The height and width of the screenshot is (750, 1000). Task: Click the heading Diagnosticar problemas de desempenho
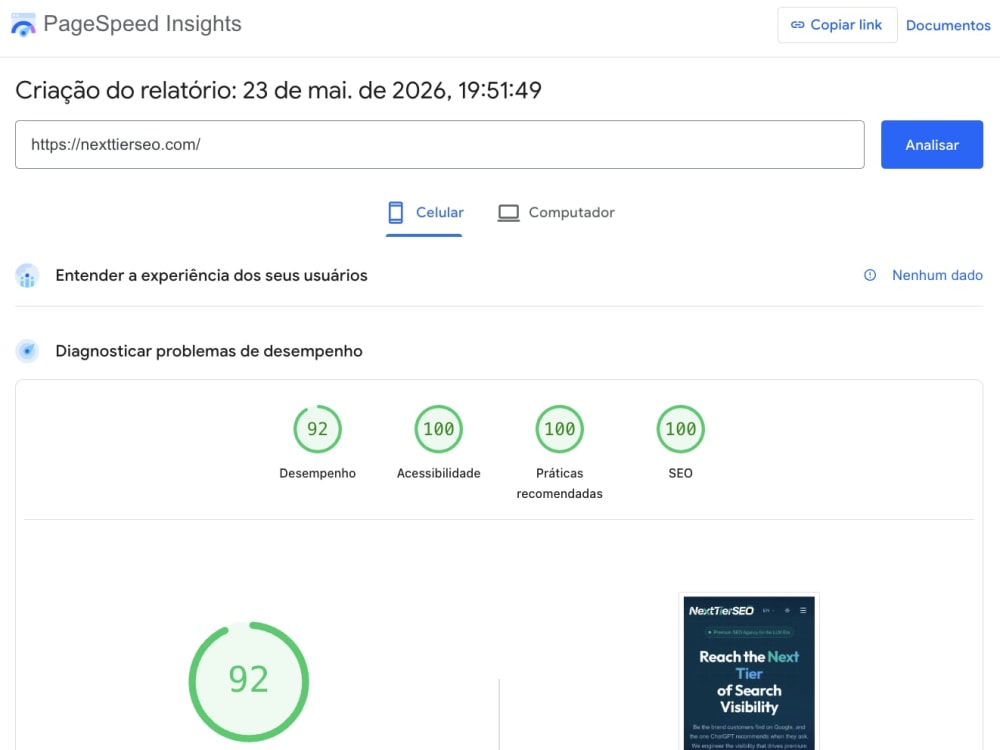click(x=209, y=351)
